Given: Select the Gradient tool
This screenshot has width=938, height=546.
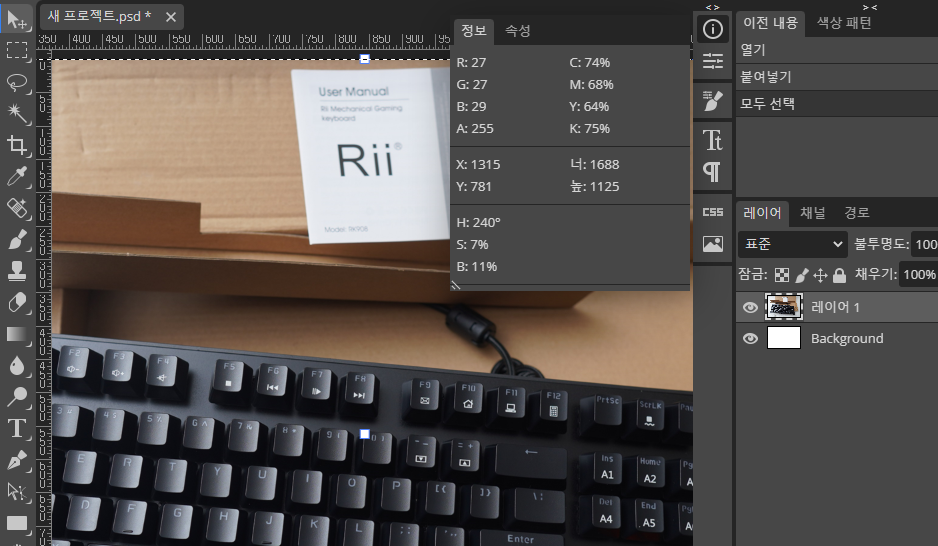Looking at the screenshot, I should 17,334.
